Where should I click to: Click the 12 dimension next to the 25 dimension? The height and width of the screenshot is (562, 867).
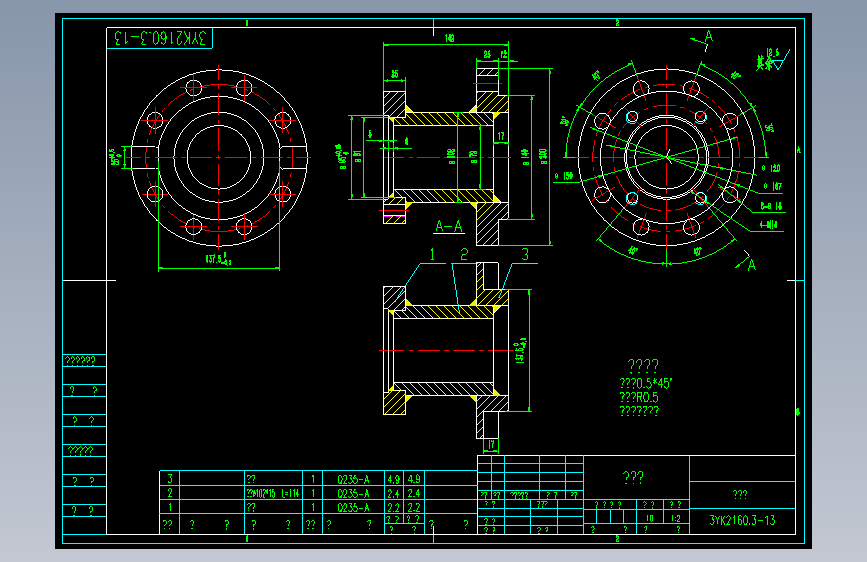pyautogui.click(x=504, y=54)
